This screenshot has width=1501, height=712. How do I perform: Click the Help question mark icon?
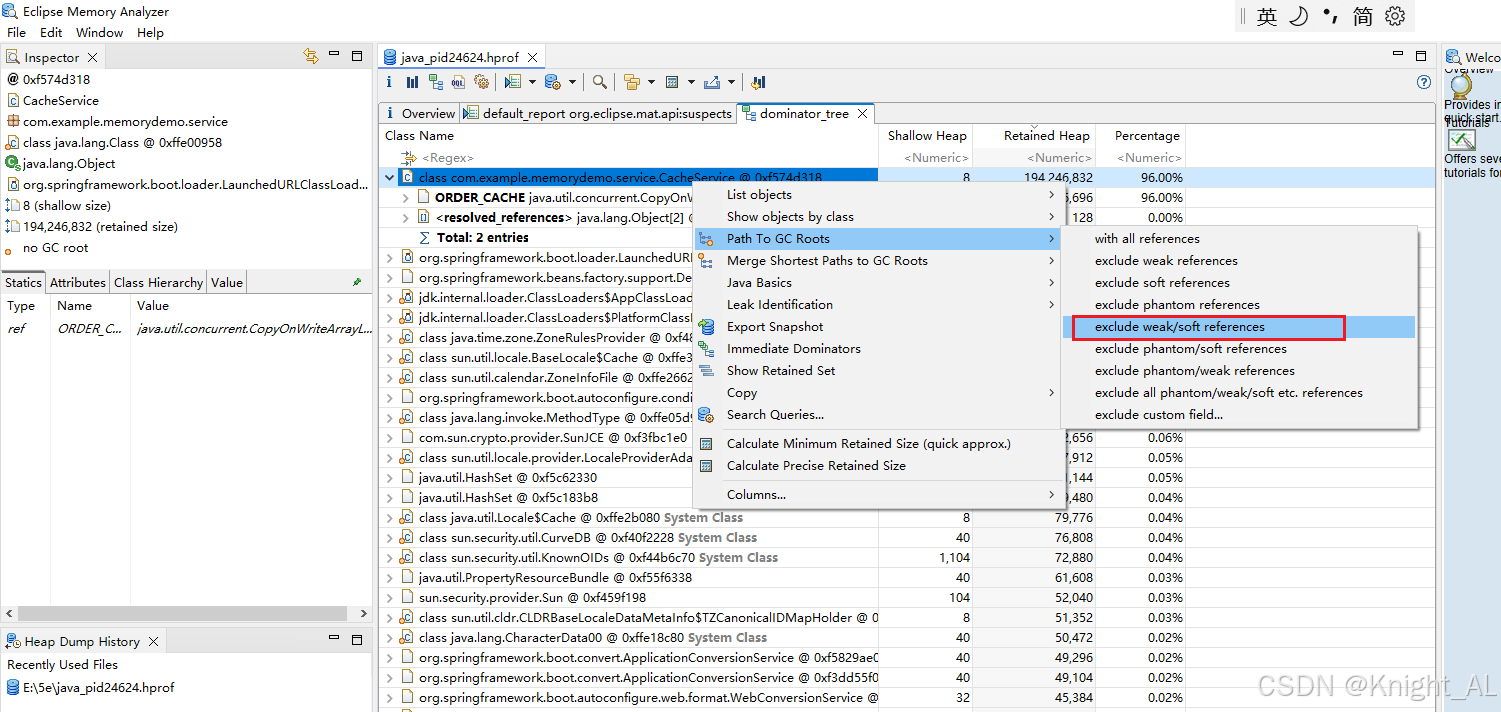pos(1424,82)
